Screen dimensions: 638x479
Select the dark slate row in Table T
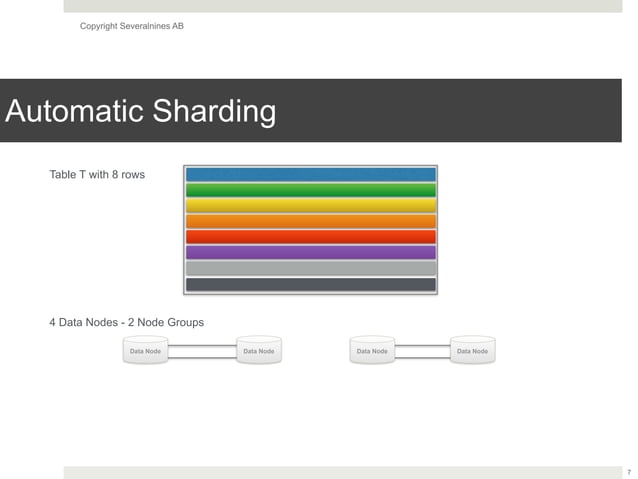pos(310,284)
